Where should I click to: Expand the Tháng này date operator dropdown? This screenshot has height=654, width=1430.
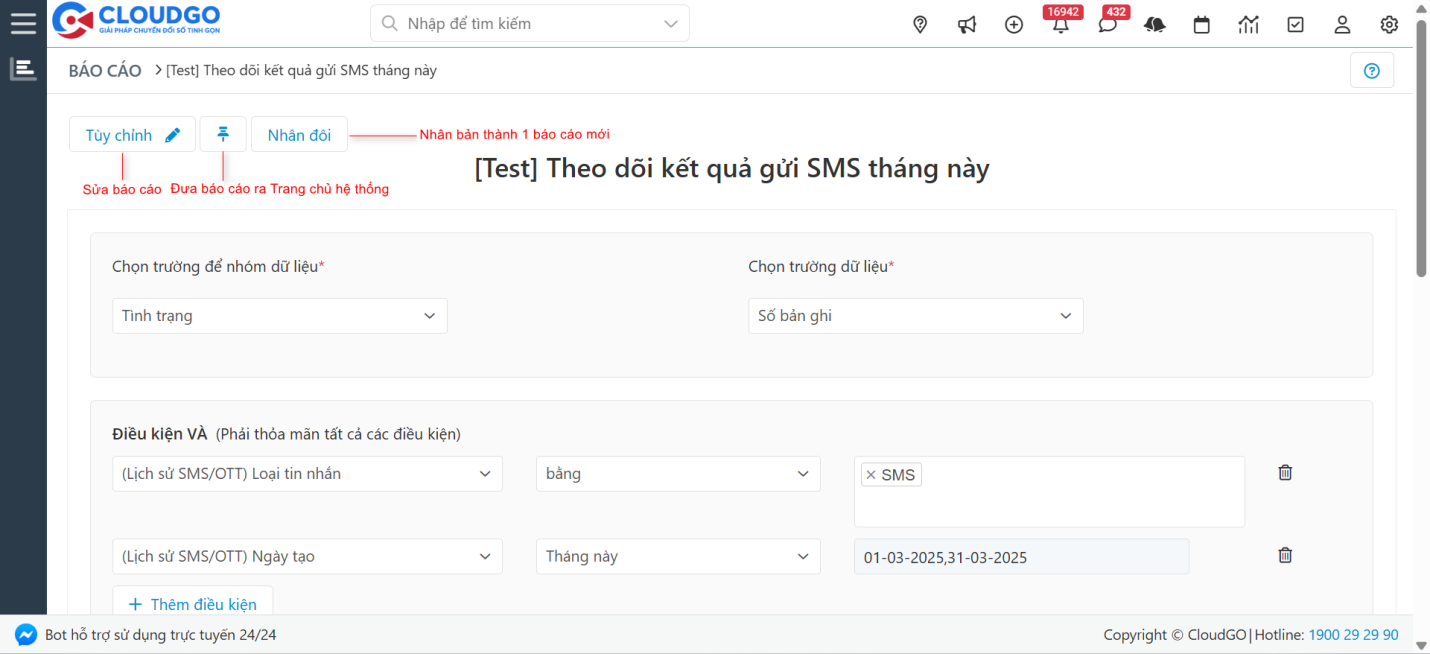click(x=677, y=556)
